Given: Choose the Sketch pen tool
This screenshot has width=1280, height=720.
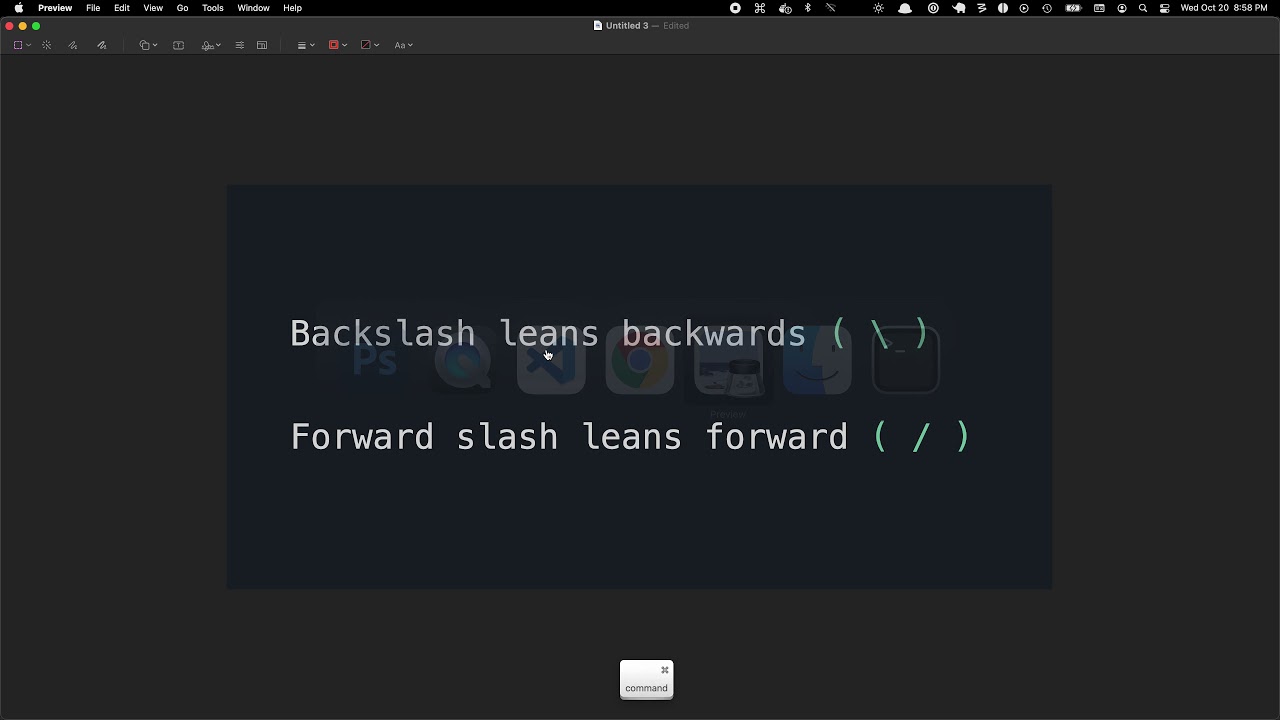Looking at the screenshot, I should [73, 45].
